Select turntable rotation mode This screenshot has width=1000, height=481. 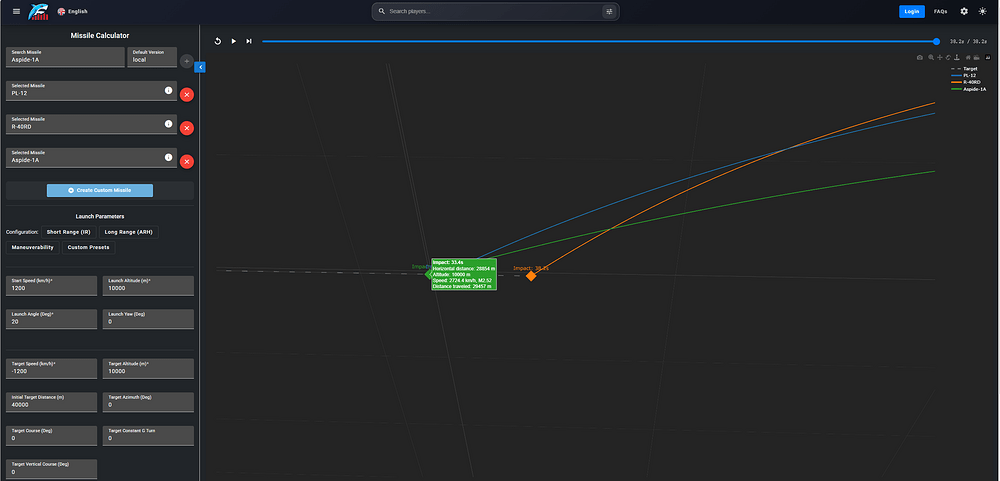[957, 57]
